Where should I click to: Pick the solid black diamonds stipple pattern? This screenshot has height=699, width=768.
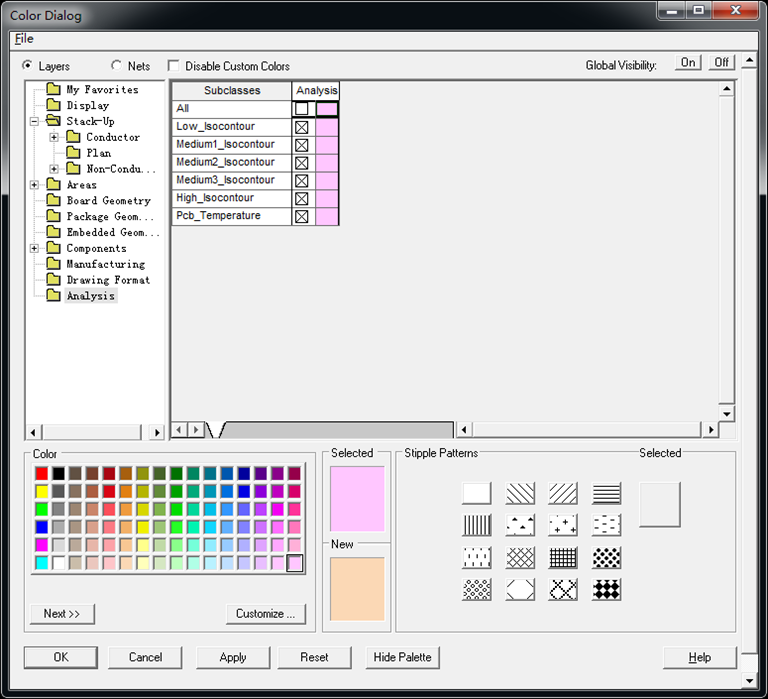(606, 589)
